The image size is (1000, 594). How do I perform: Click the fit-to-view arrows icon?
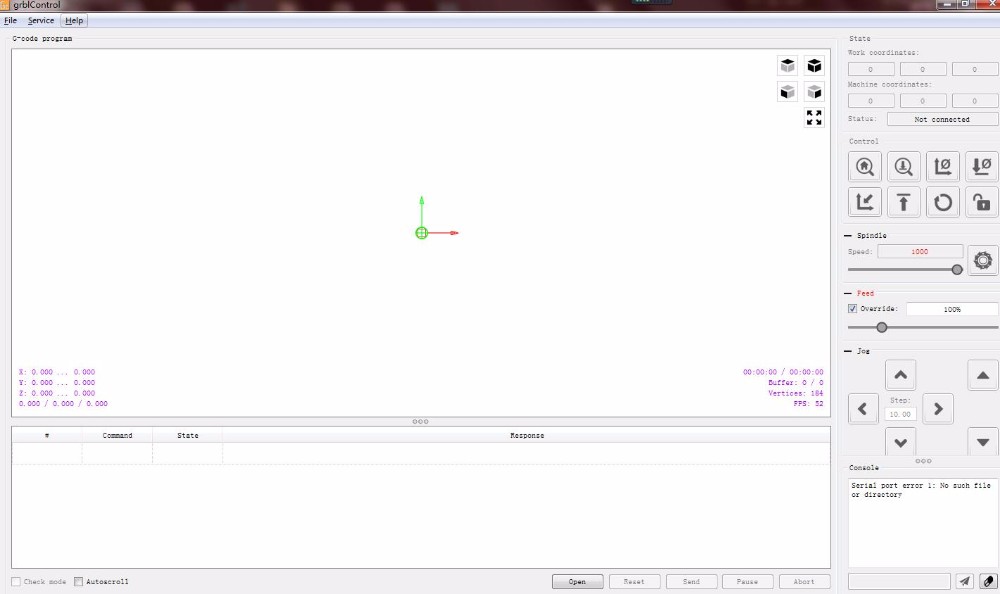pos(814,118)
